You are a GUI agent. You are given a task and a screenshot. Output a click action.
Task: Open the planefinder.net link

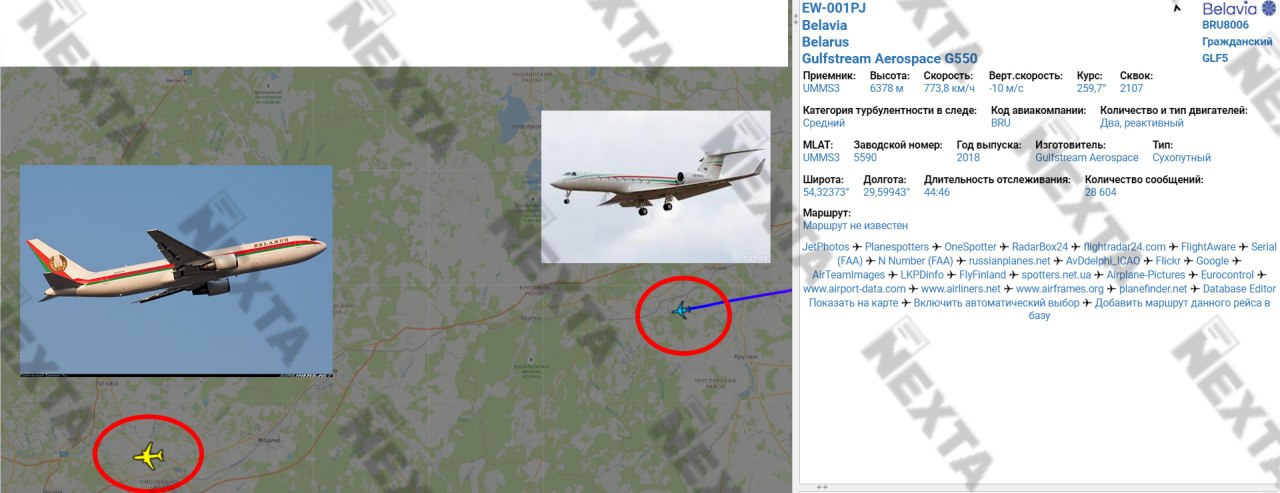1153,288
